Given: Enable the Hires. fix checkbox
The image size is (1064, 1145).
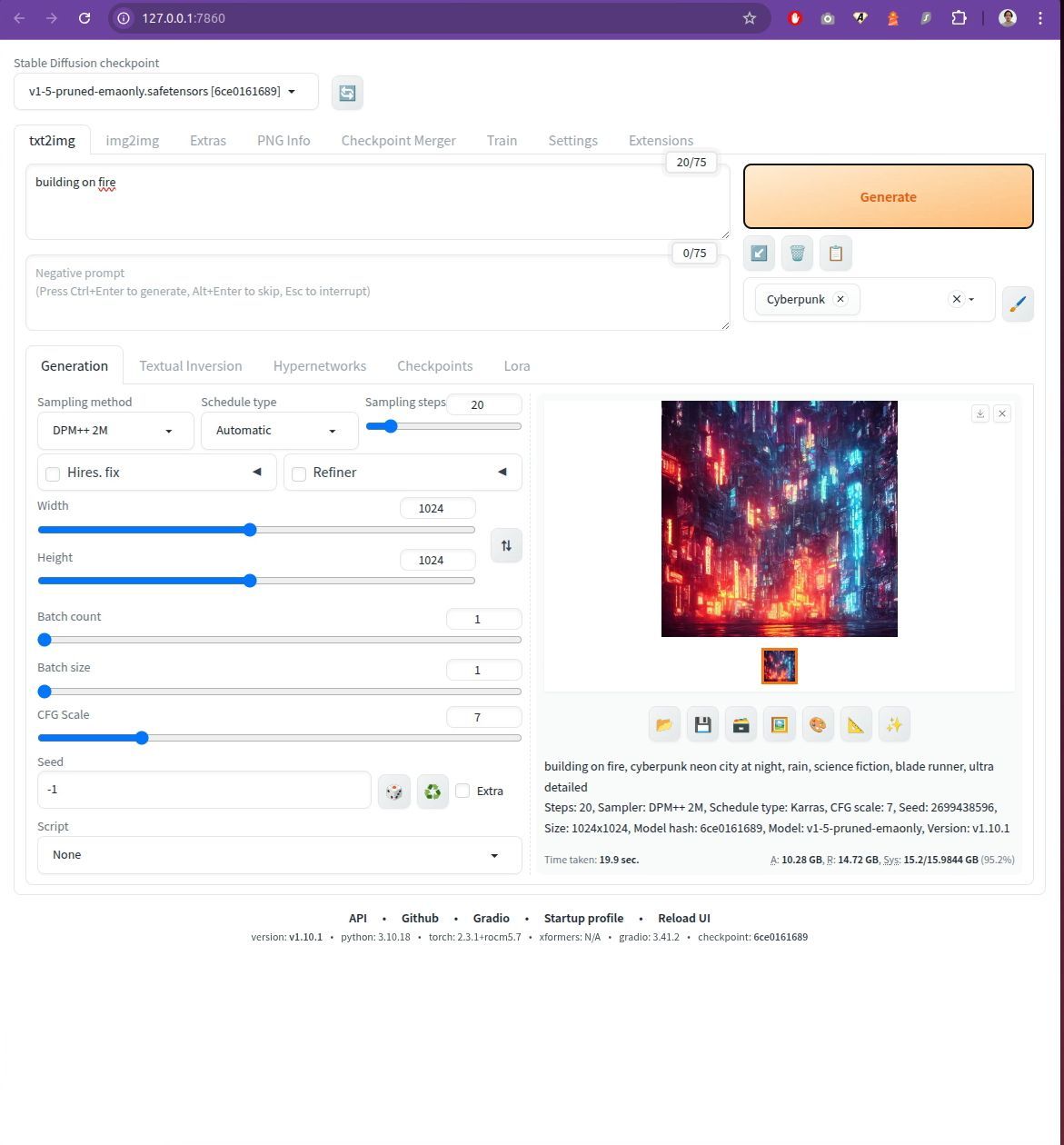Looking at the screenshot, I should pos(53,473).
